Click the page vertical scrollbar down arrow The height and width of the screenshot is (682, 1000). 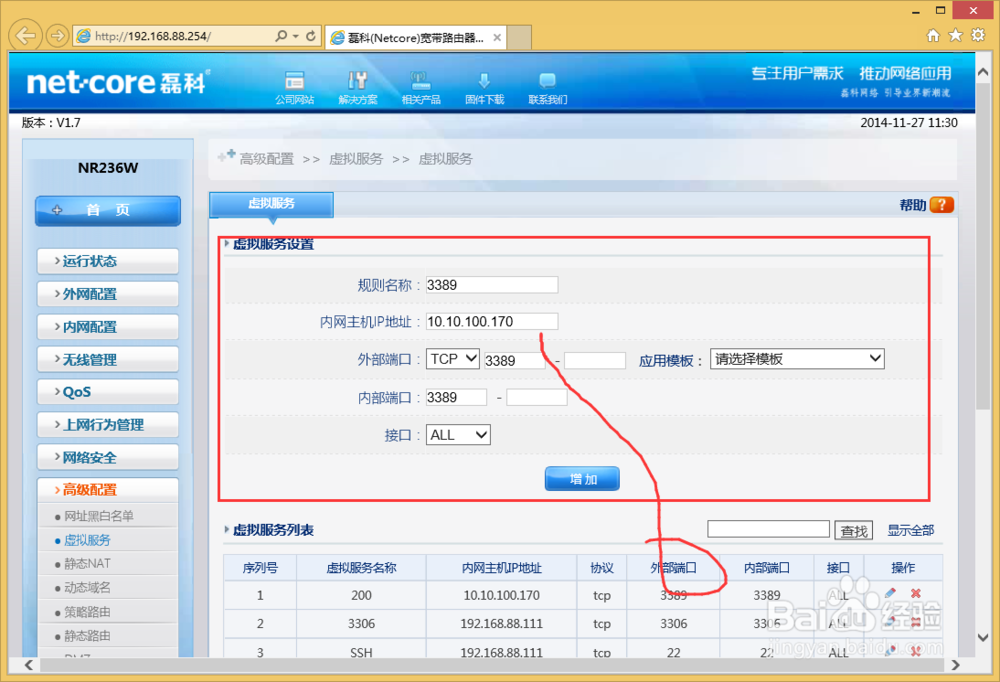coord(983,637)
